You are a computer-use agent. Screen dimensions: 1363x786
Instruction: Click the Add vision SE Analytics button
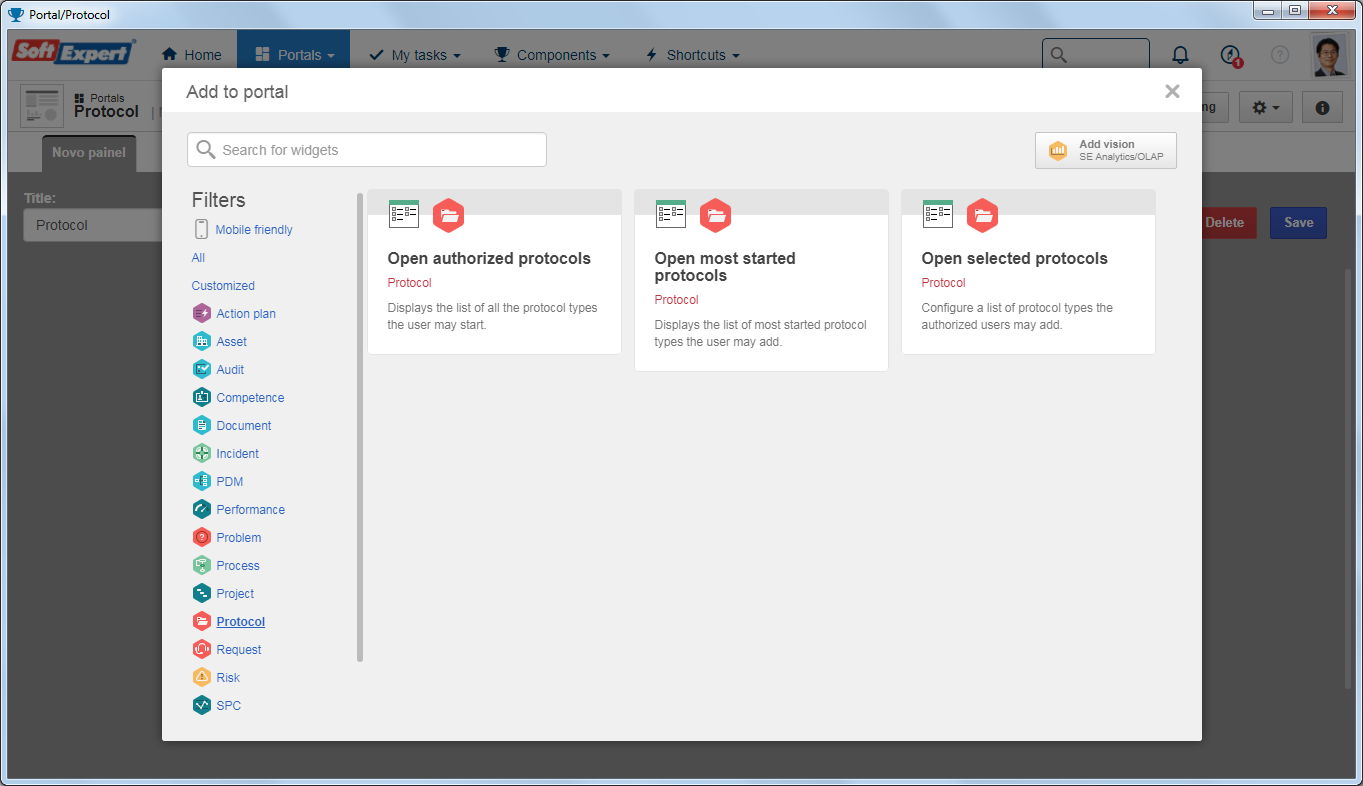click(x=1106, y=150)
